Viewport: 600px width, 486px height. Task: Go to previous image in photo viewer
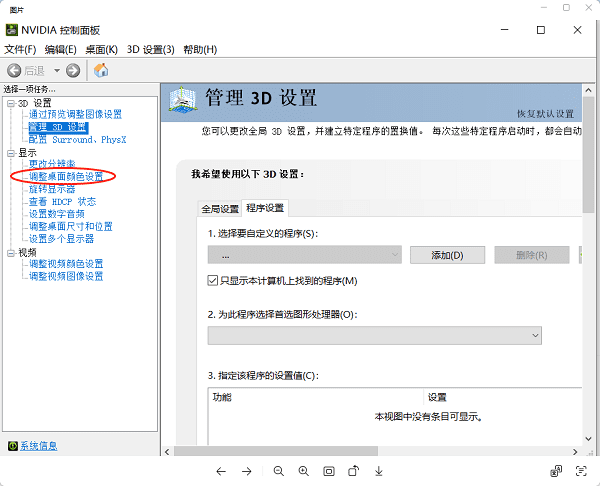point(221,471)
